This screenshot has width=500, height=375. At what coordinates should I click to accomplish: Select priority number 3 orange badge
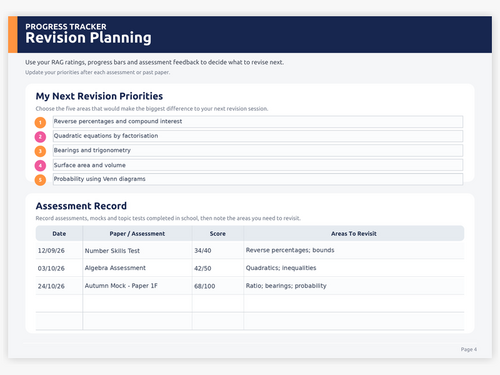[x=40, y=151]
